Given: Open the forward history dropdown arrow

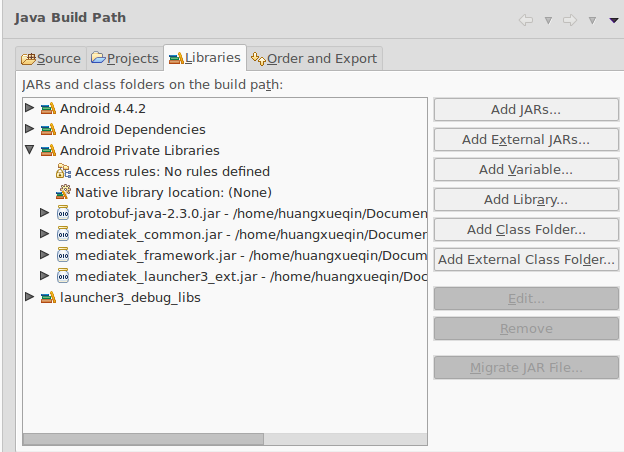Looking at the screenshot, I should [x=592, y=20].
